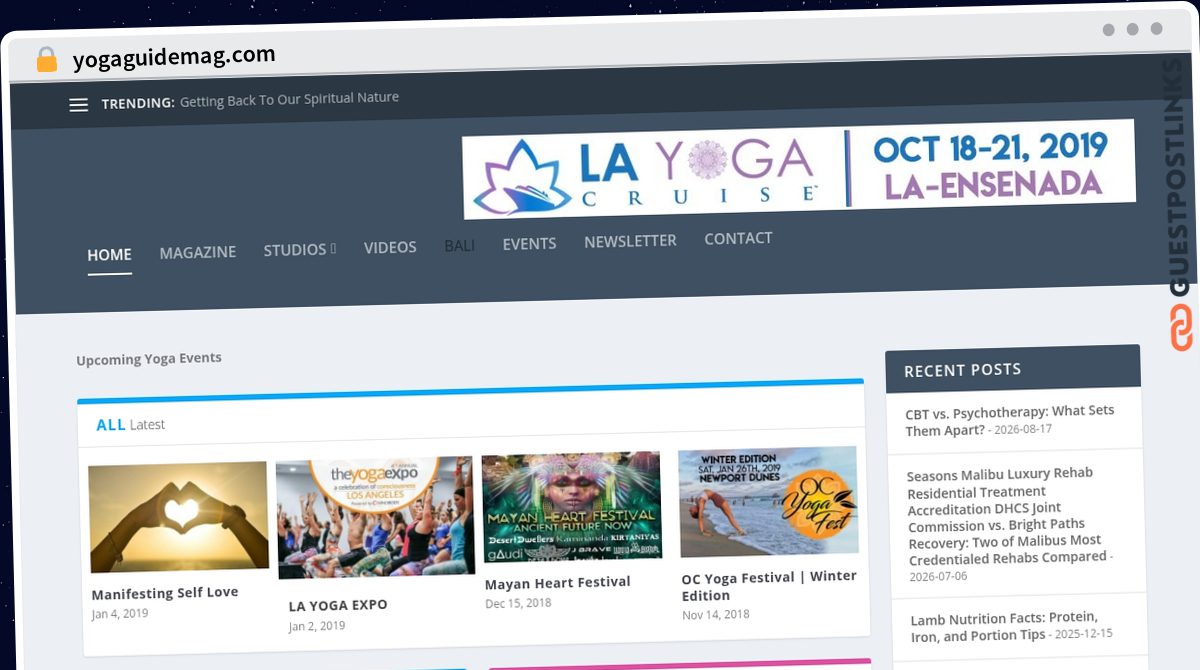Image resolution: width=1200 pixels, height=670 pixels.
Task: Open the Events menu item
Action: pyautogui.click(x=529, y=243)
